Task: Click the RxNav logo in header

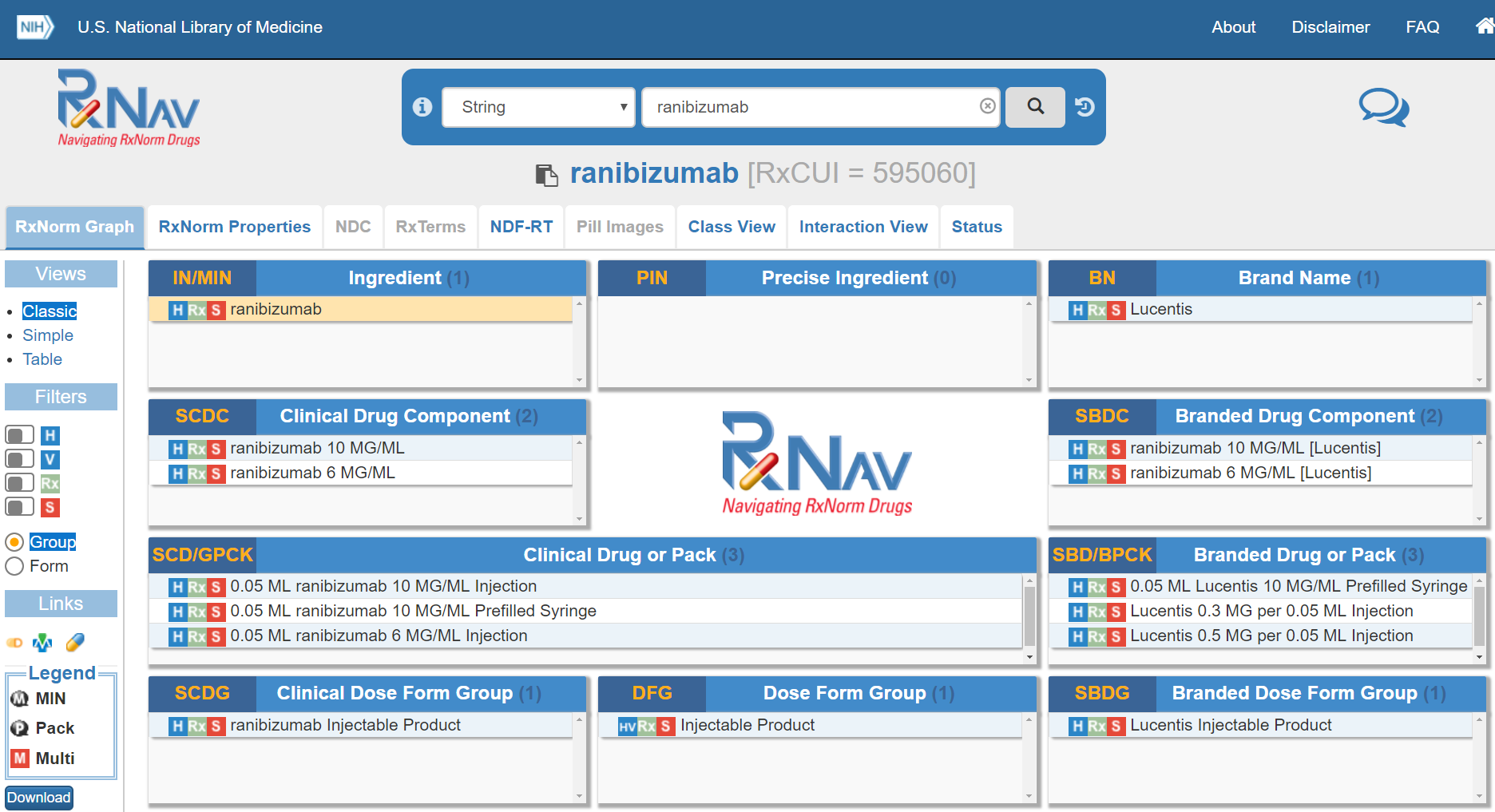Action: [129, 108]
